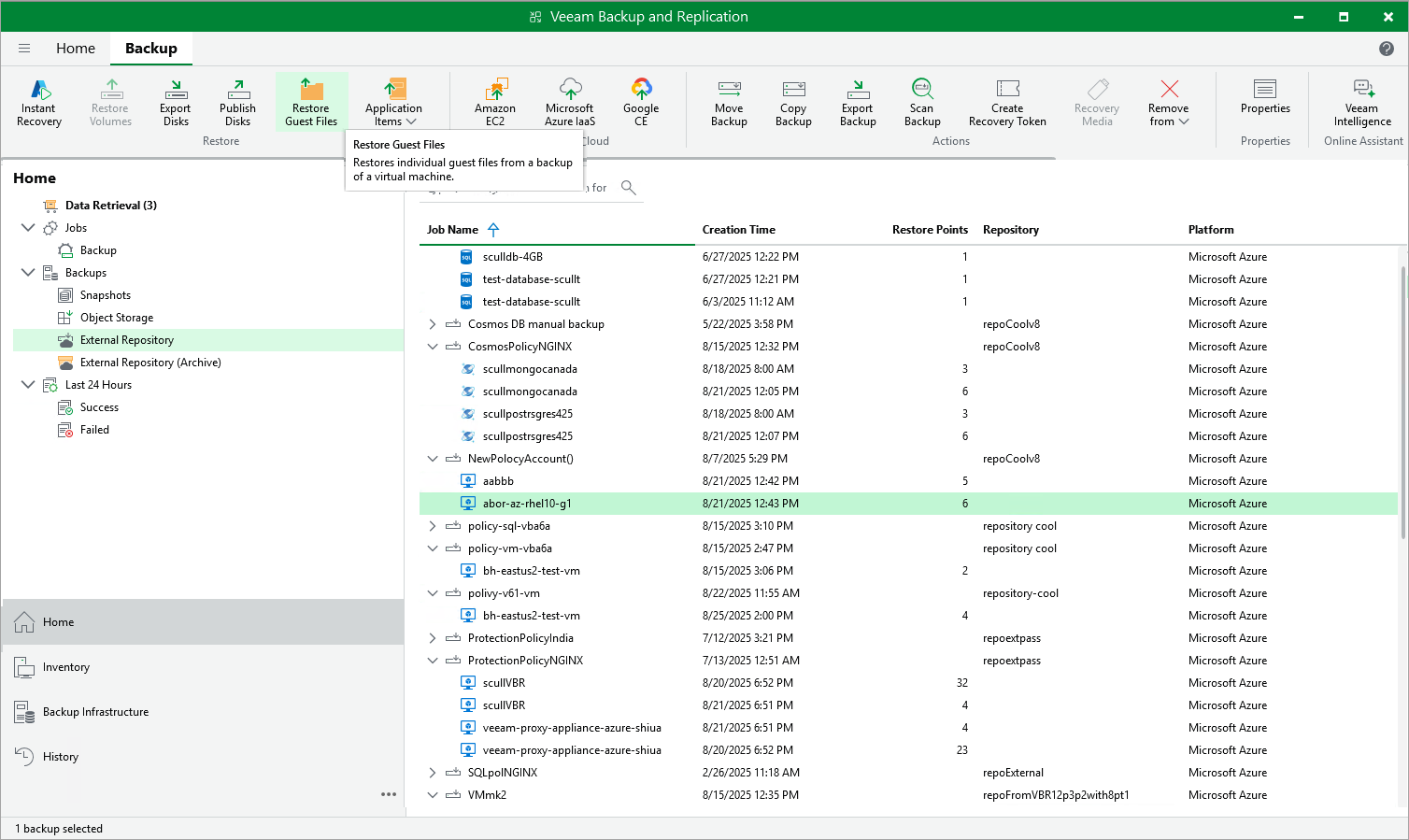Sort by Platform column header
The height and width of the screenshot is (840, 1409).
click(x=1211, y=230)
